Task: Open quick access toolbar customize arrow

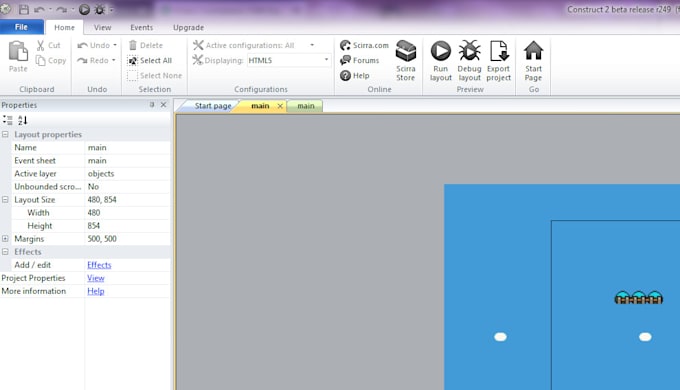Action: (x=111, y=10)
